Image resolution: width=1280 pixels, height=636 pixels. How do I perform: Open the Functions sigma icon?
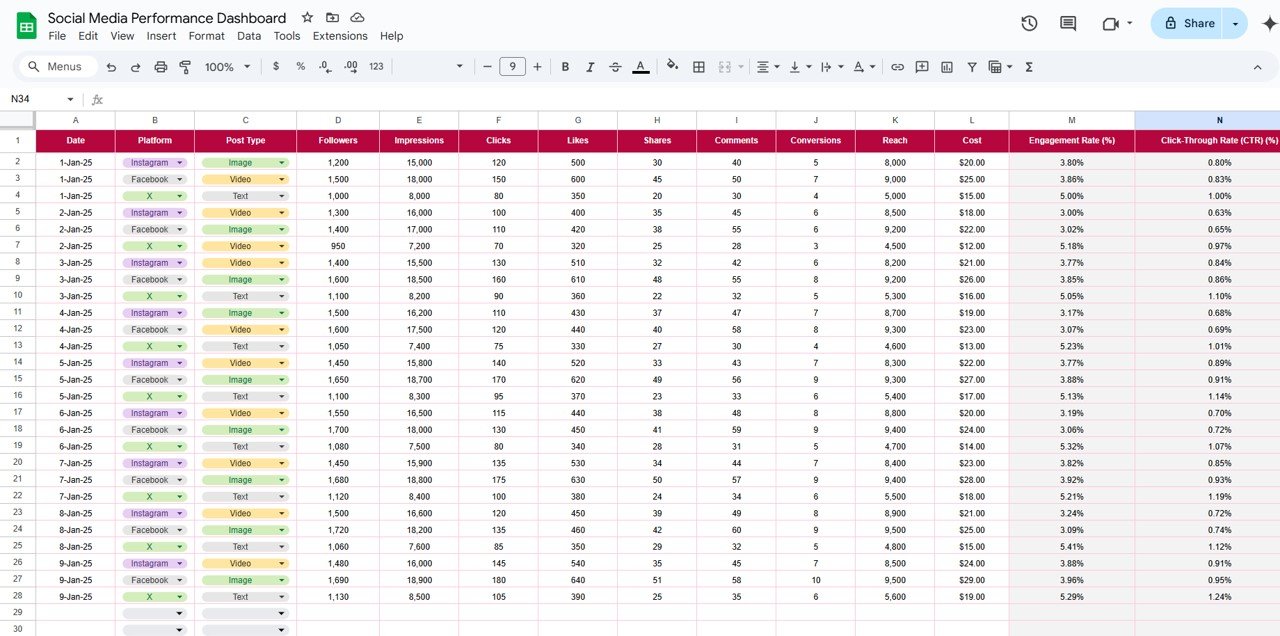click(x=1029, y=67)
